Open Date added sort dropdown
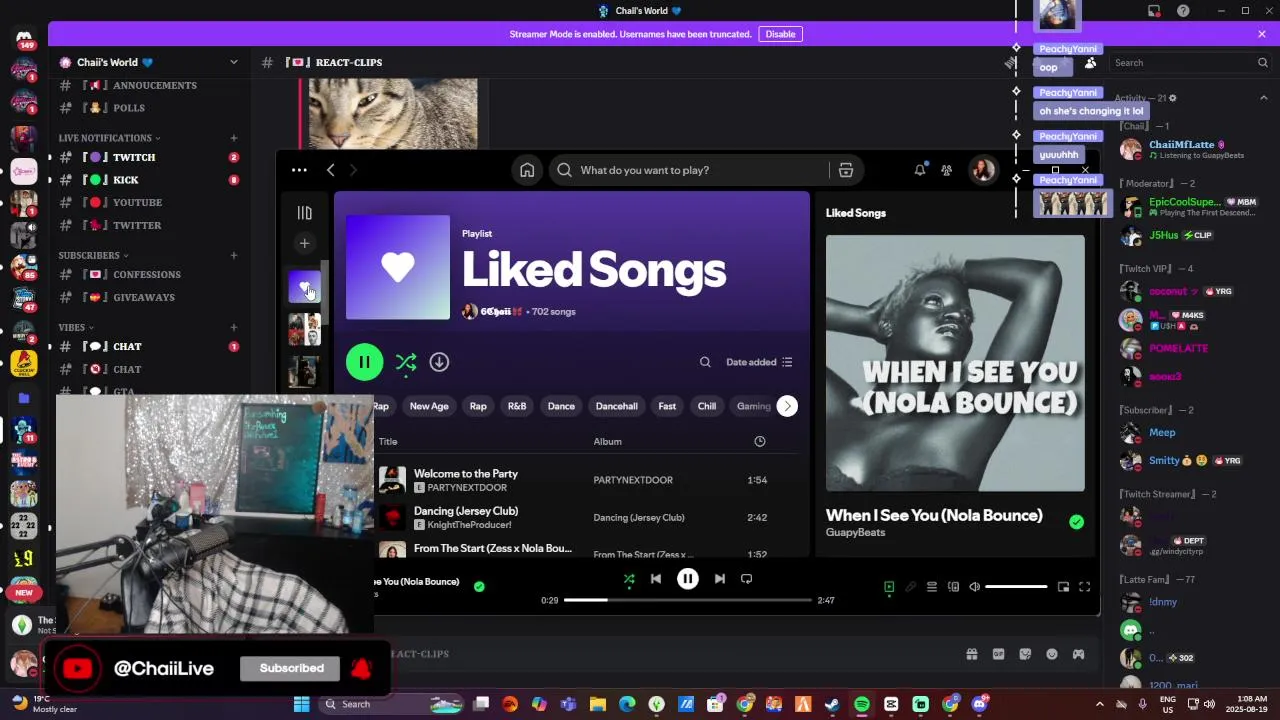 tap(759, 362)
